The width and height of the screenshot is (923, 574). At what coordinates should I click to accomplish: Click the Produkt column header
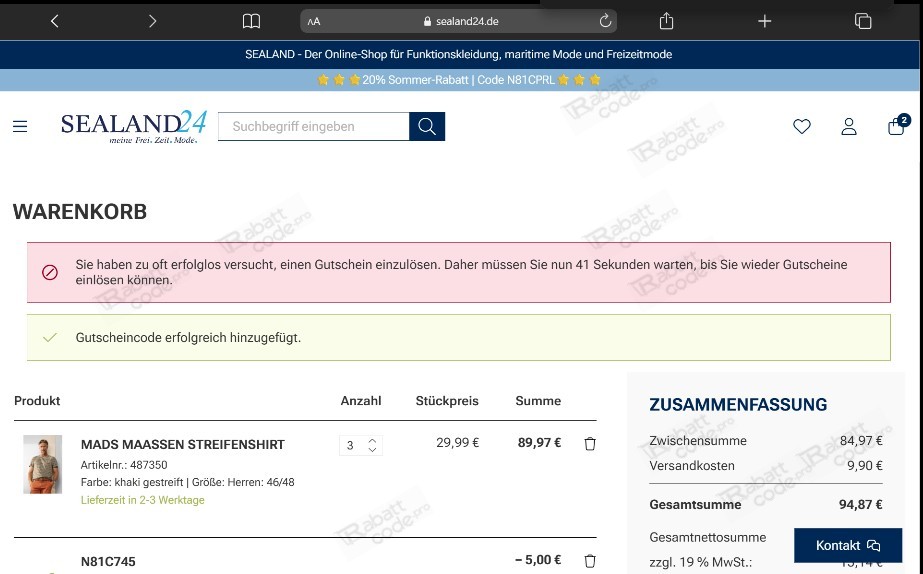coord(37,400)
